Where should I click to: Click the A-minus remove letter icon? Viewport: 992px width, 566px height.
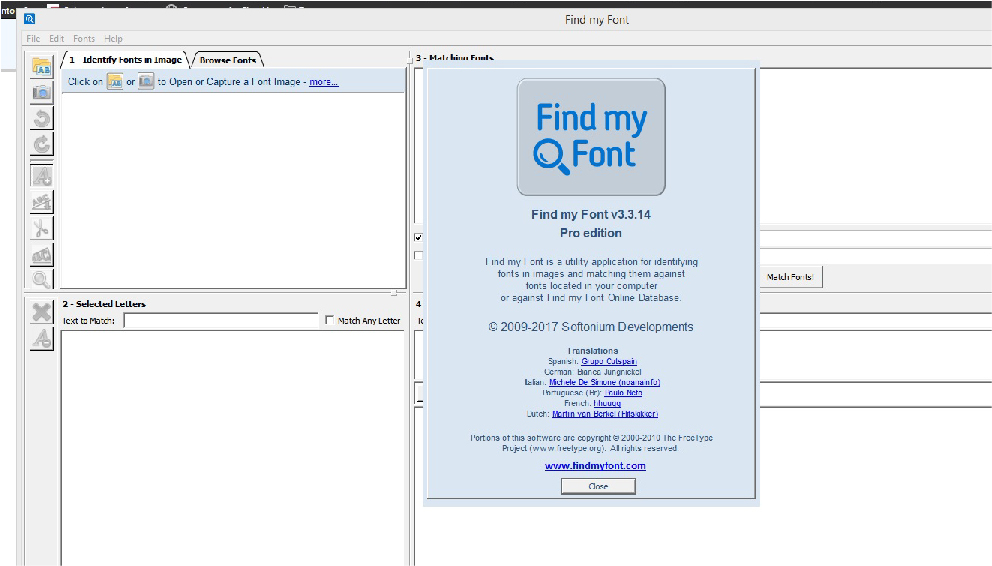42,339
